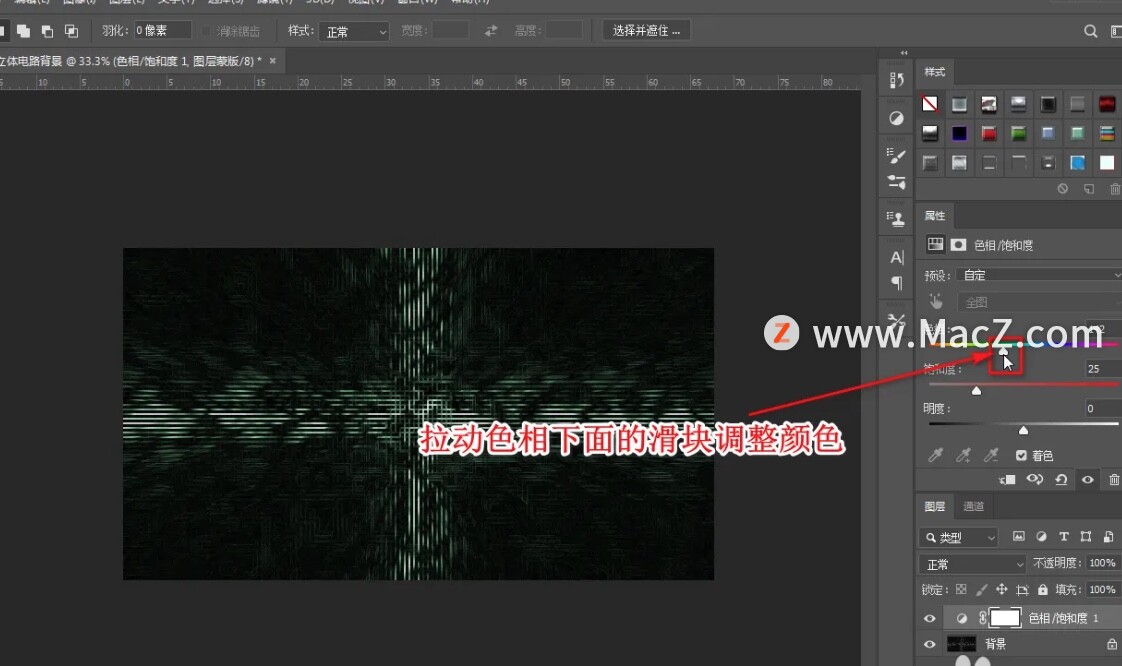
Task: Create a new style with the page icon
Action: click(x=1088, y=189)
